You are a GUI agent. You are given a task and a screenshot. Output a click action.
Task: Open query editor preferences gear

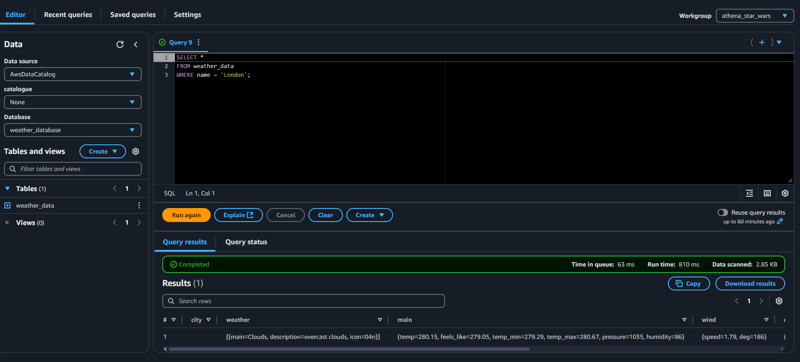[x=785, y=193]
